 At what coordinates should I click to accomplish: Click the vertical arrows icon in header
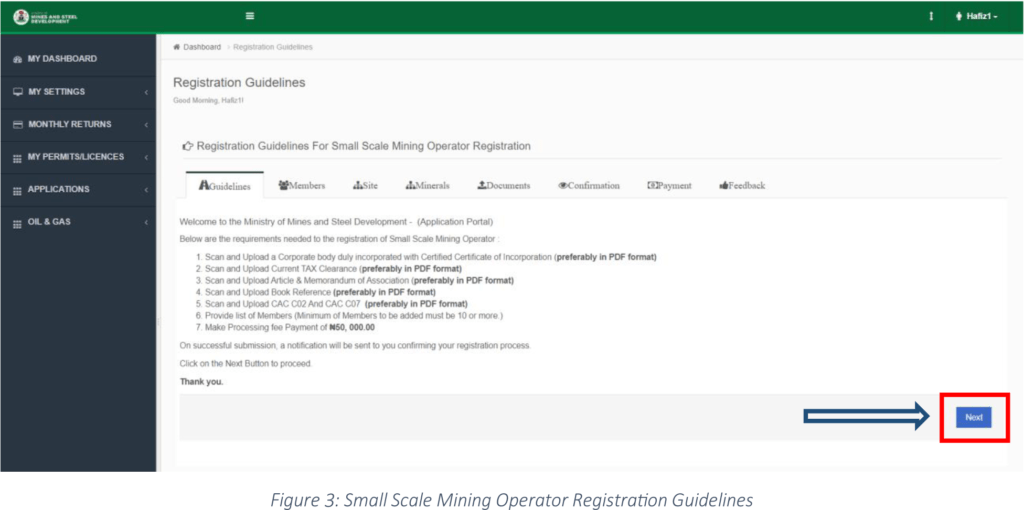931,16
